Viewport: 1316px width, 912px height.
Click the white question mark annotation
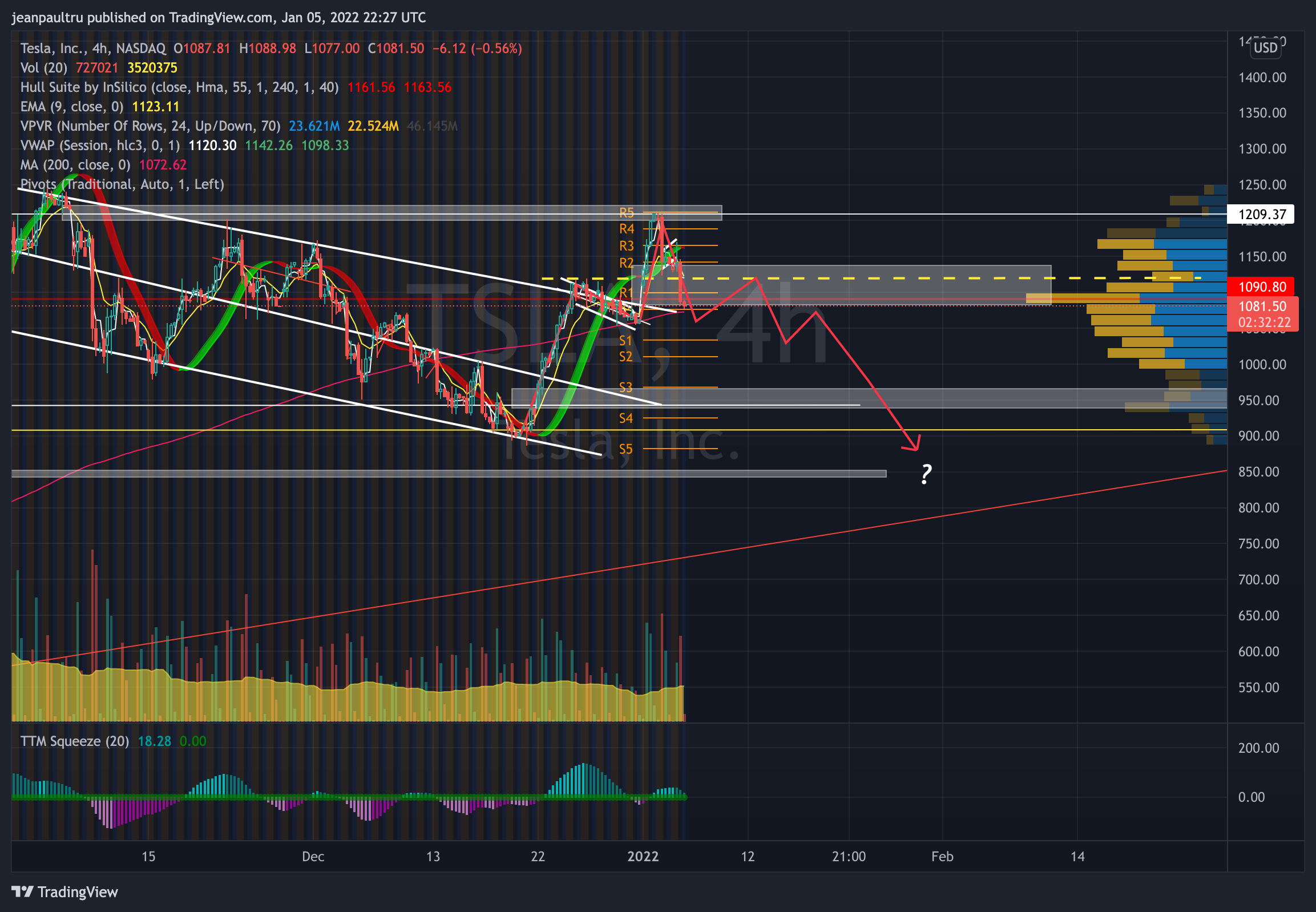[x=926, y=474]
